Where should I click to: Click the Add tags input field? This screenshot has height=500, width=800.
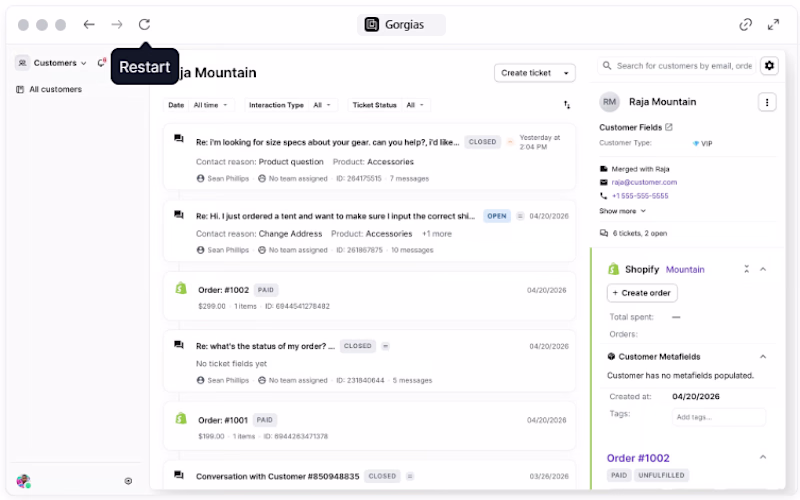718,417
